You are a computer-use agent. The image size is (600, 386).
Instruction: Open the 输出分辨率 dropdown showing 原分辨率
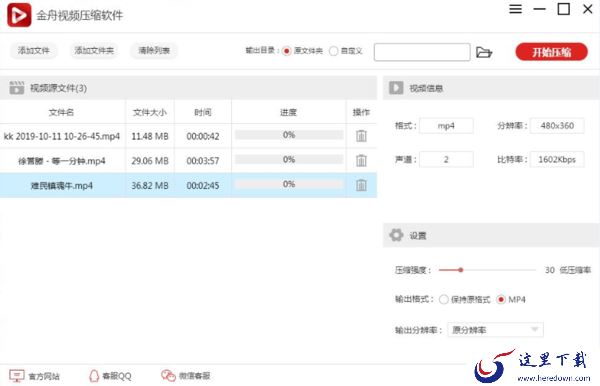point(495,329)
